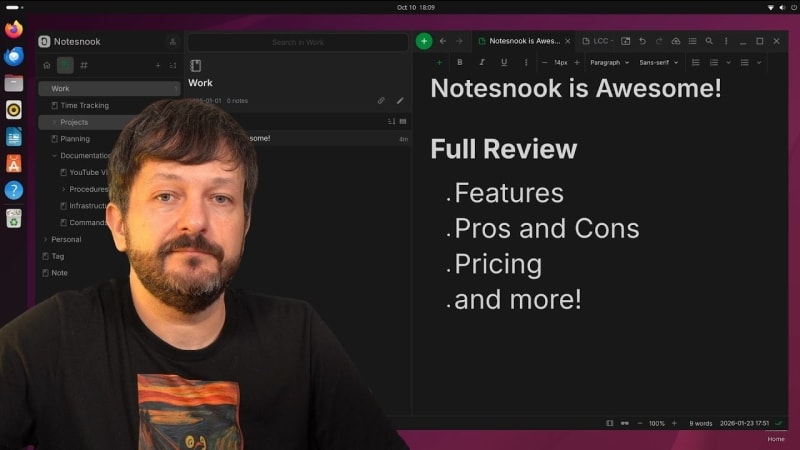Expand the Projects notebook in sidebar
The width and height of the screenshot is (800, 450).
coord(54,122)
